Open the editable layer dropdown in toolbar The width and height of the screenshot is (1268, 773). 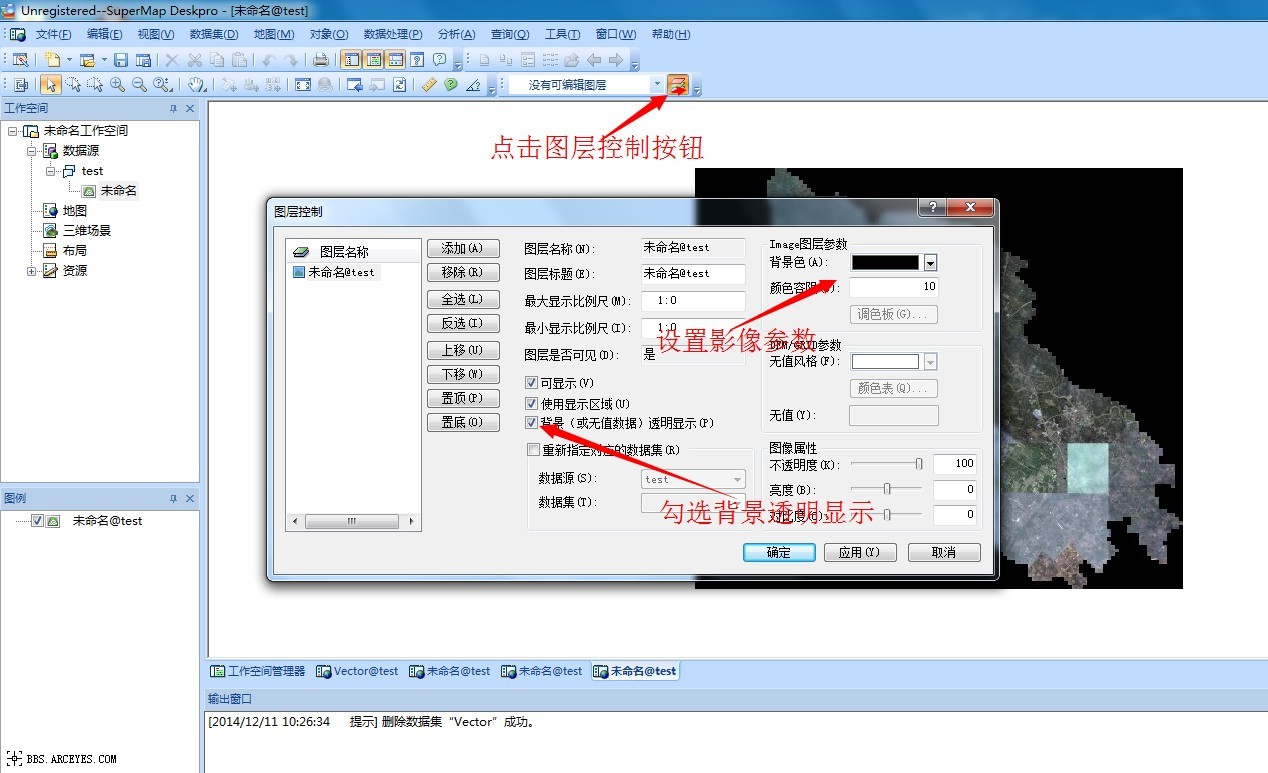point(657,85)
